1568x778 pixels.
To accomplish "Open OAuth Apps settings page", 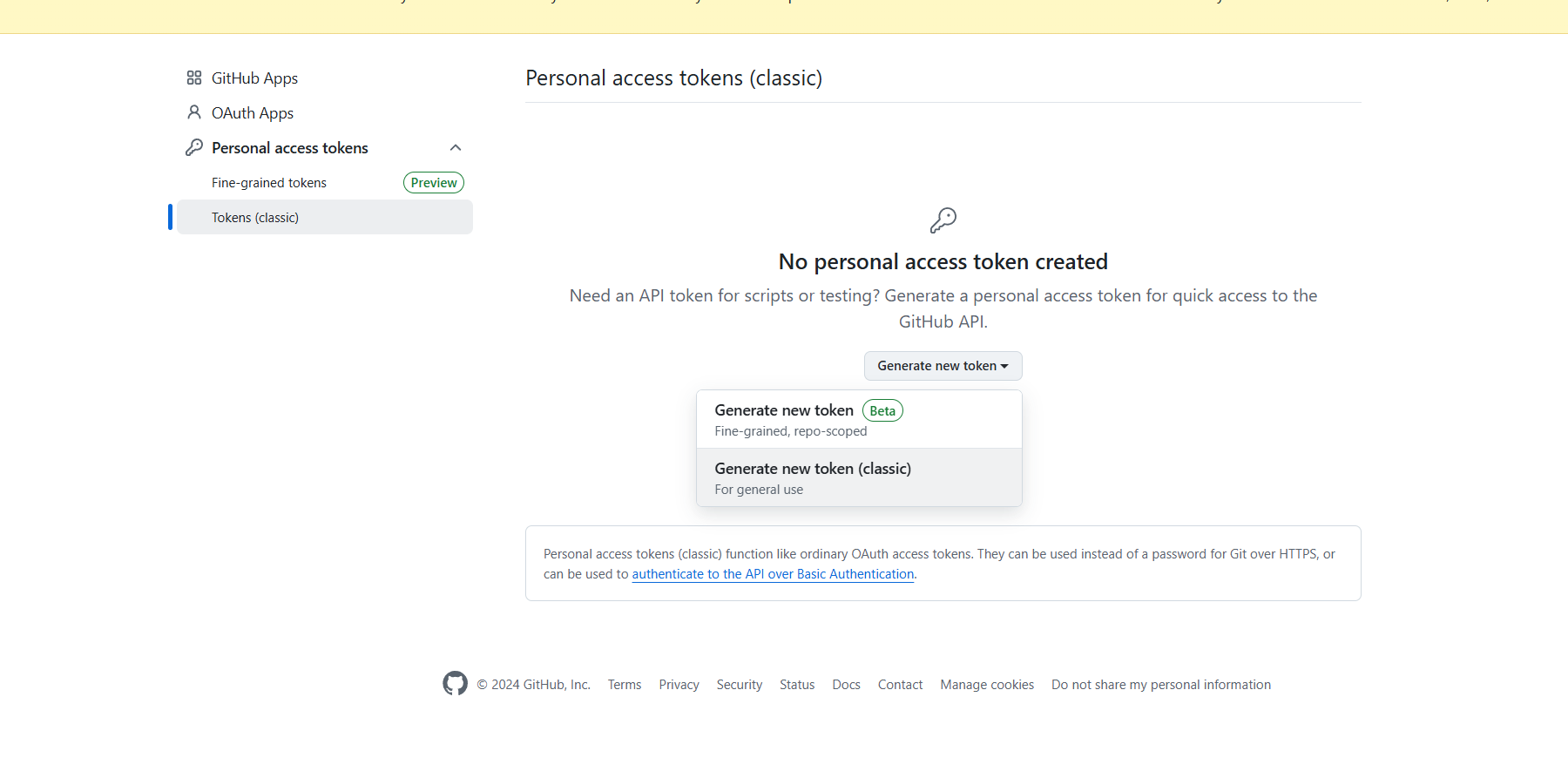I will click(x=253, y=113).
